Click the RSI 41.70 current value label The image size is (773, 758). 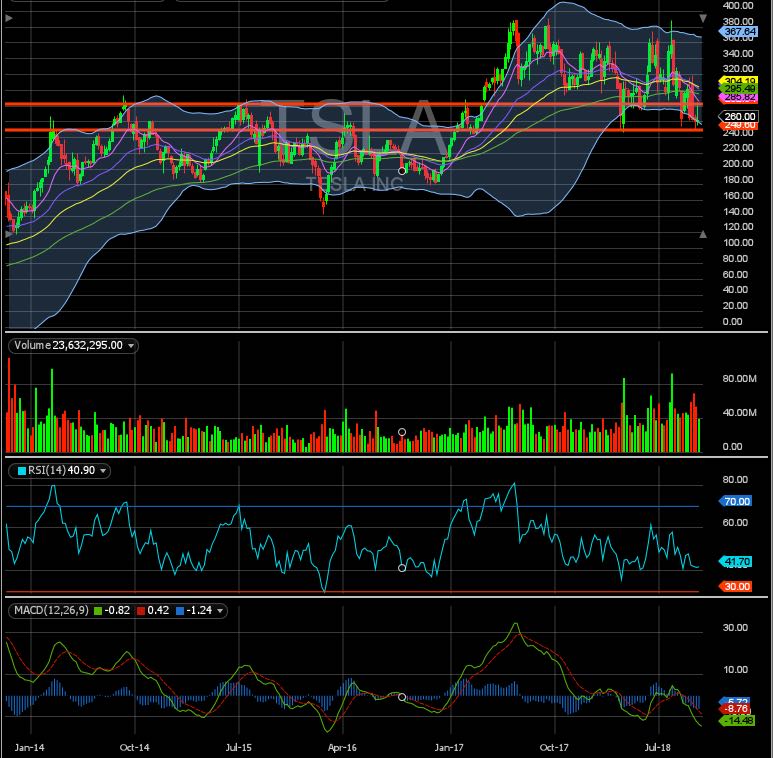tap(736, 562)
